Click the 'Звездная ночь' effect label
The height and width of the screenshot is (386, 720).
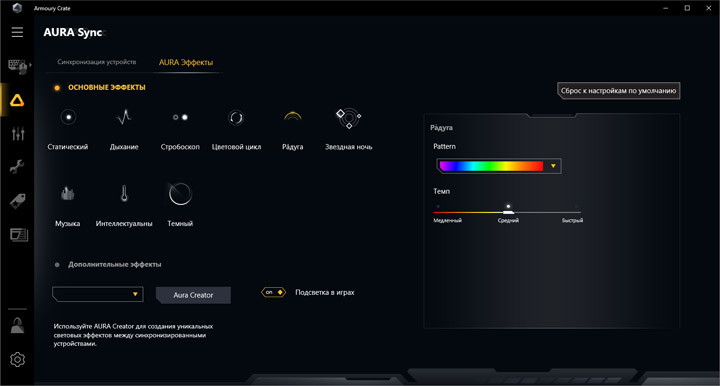[349, 147]
